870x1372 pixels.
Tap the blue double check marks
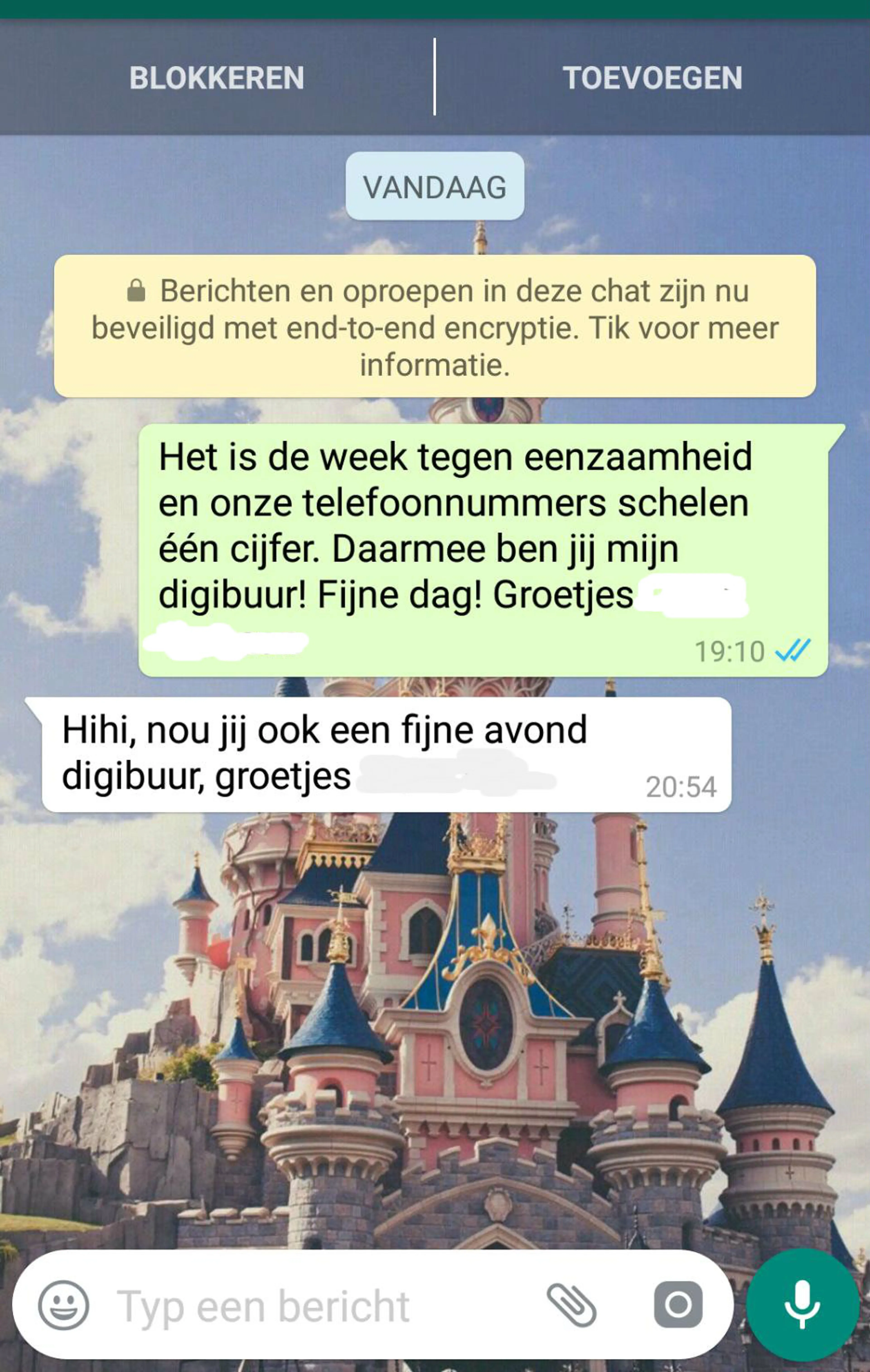[793, 651]
